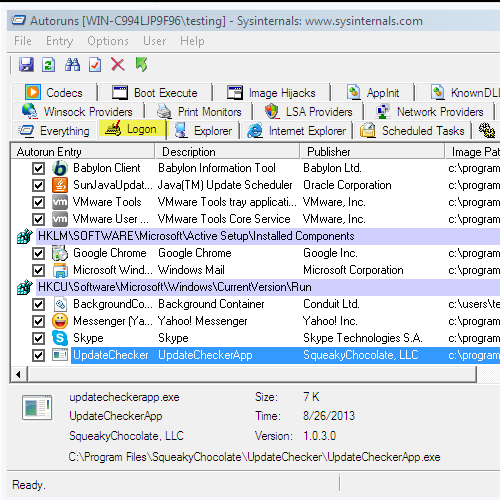The width and height of the screenshot is (500, 500).
Task: Click the Skype entry icon
Action: [x=60, y=338]
